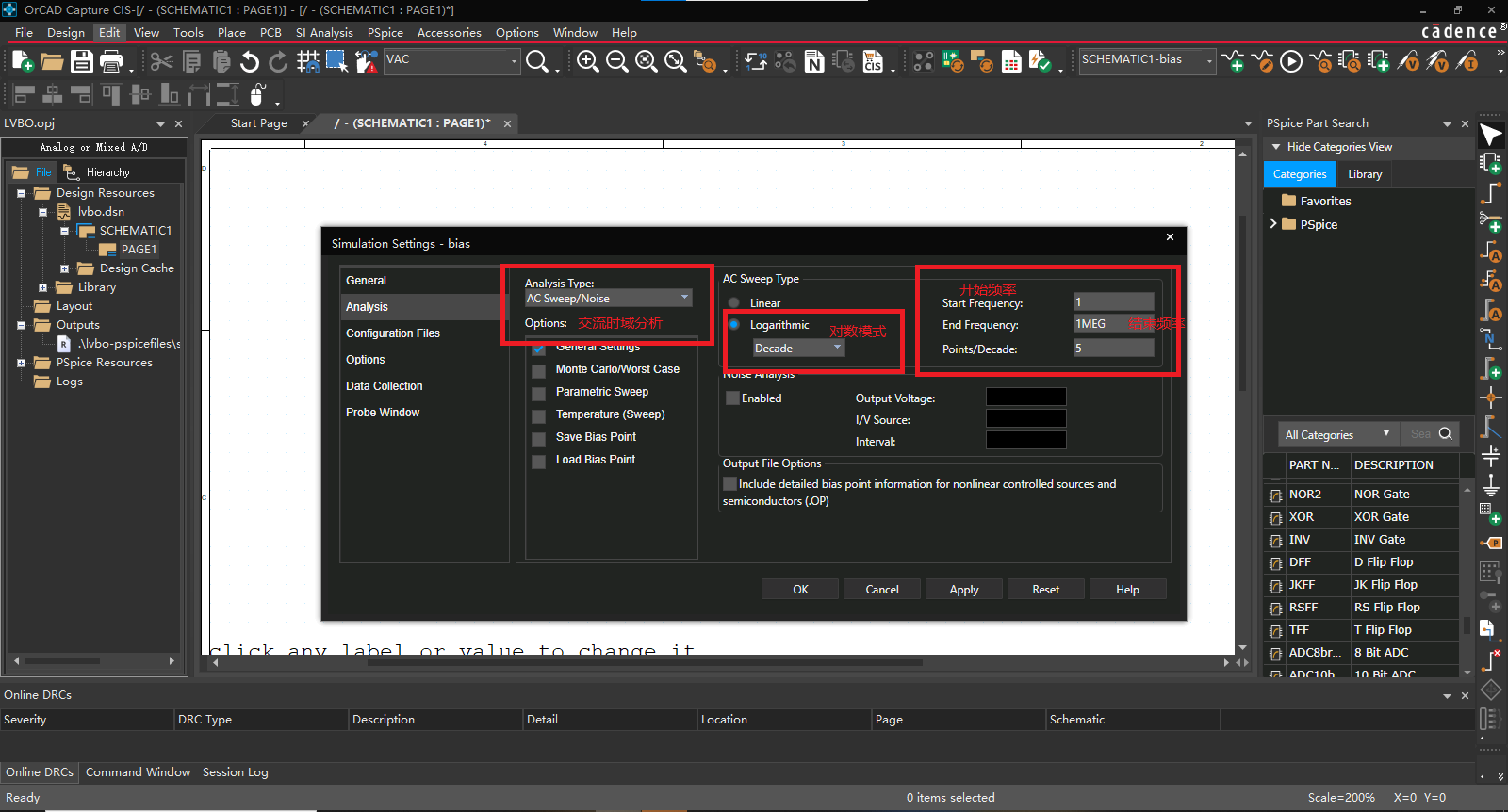The image size is (1508, 812).
Task: Click the Bill of materials table icon
Action: pos(1011,62)
